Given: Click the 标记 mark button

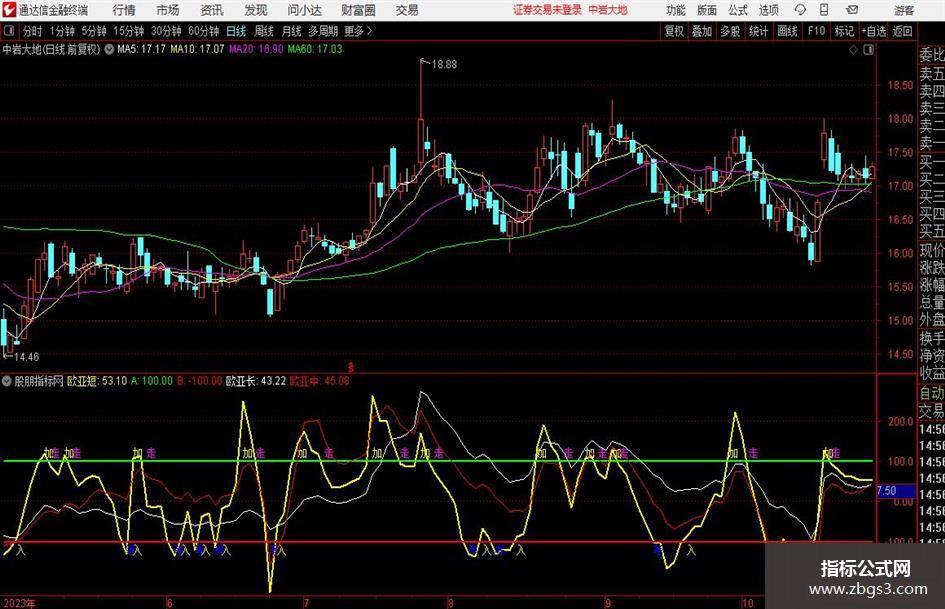Looking at the screenshot, I should (x=844, y=31).
